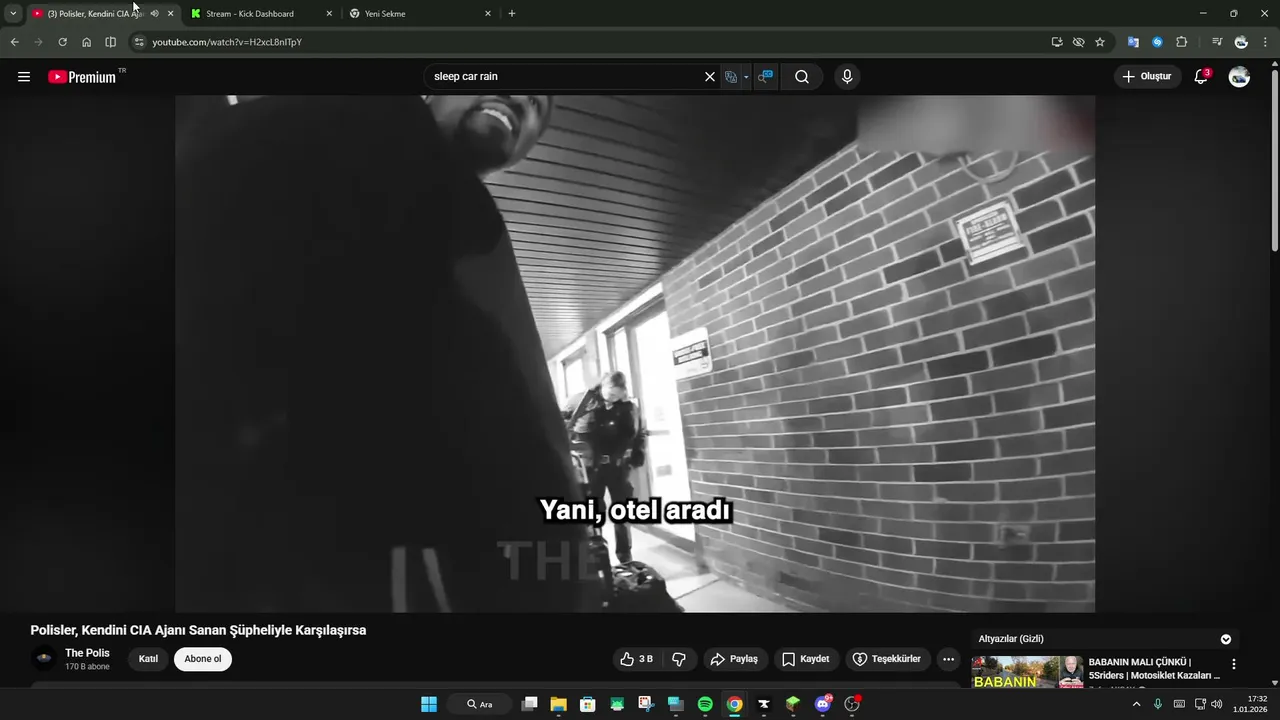Click the Abone ol subscribe button
Screen dimensions: 1280x720
203,659
